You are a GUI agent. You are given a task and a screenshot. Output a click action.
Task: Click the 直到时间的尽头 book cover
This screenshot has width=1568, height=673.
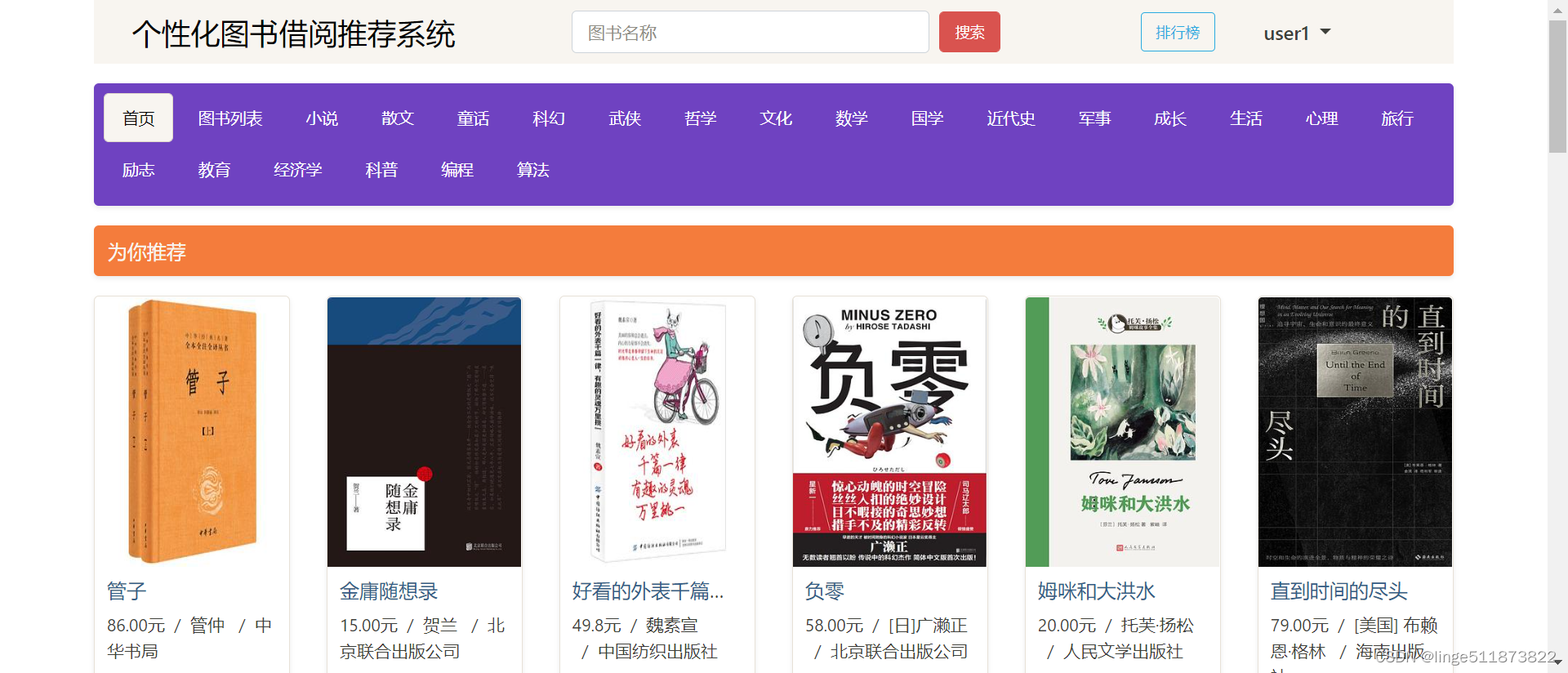coord(1356,432)
